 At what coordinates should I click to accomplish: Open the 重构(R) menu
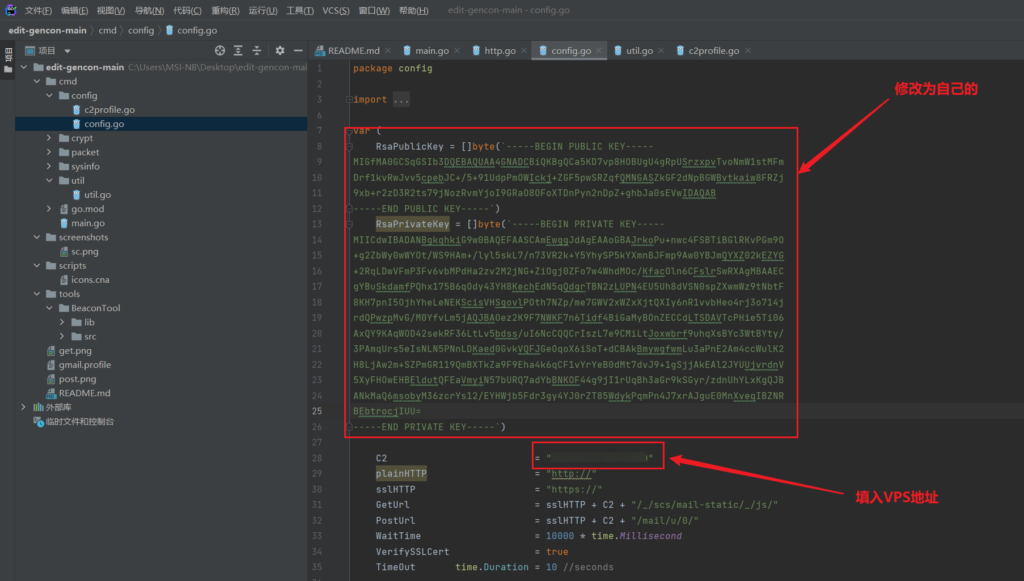tap(225, 10)
